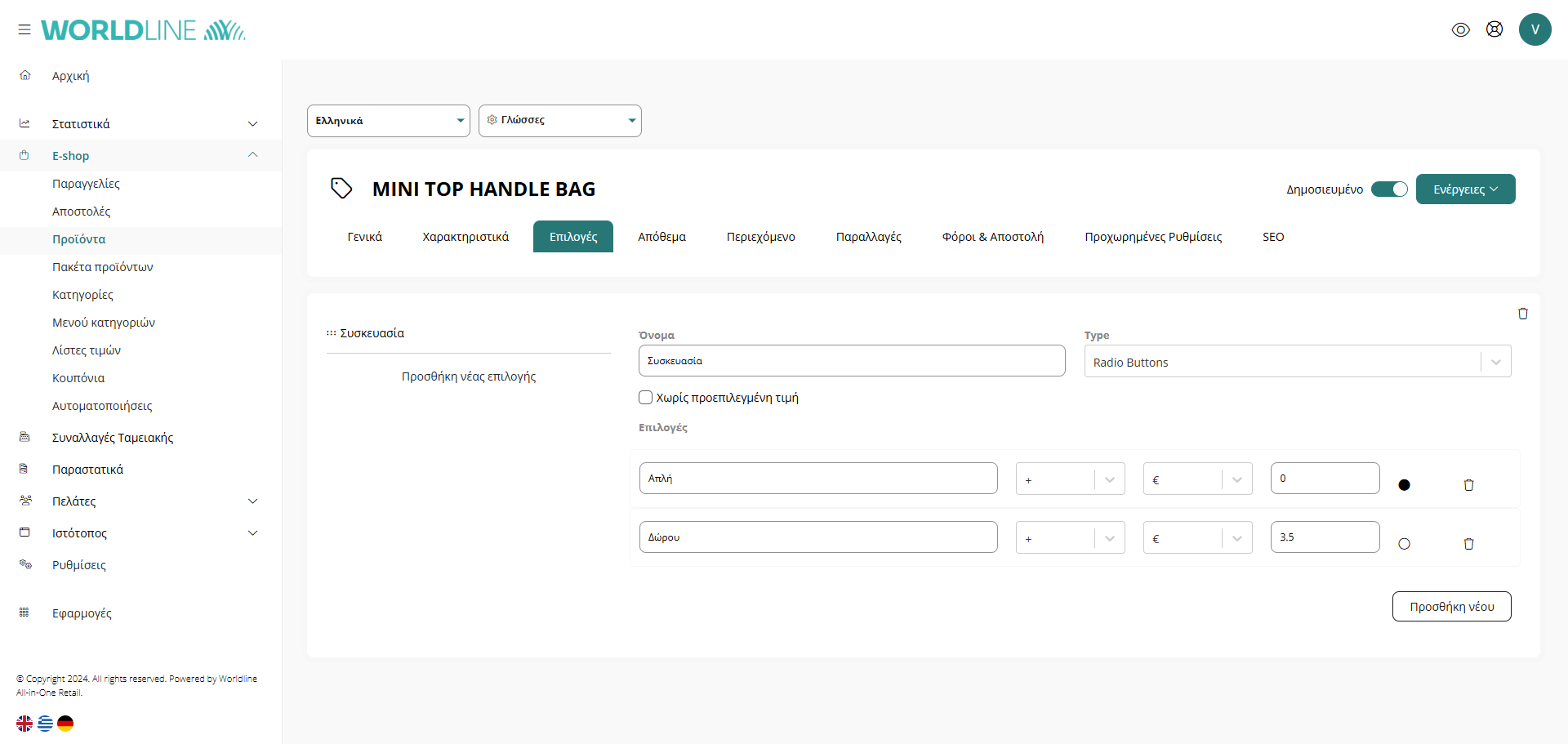Delete the Συσκευασία option group trash icon
Image resolution: width=1568 pixels, height=744 pixels.
[x=1522, y=314]
